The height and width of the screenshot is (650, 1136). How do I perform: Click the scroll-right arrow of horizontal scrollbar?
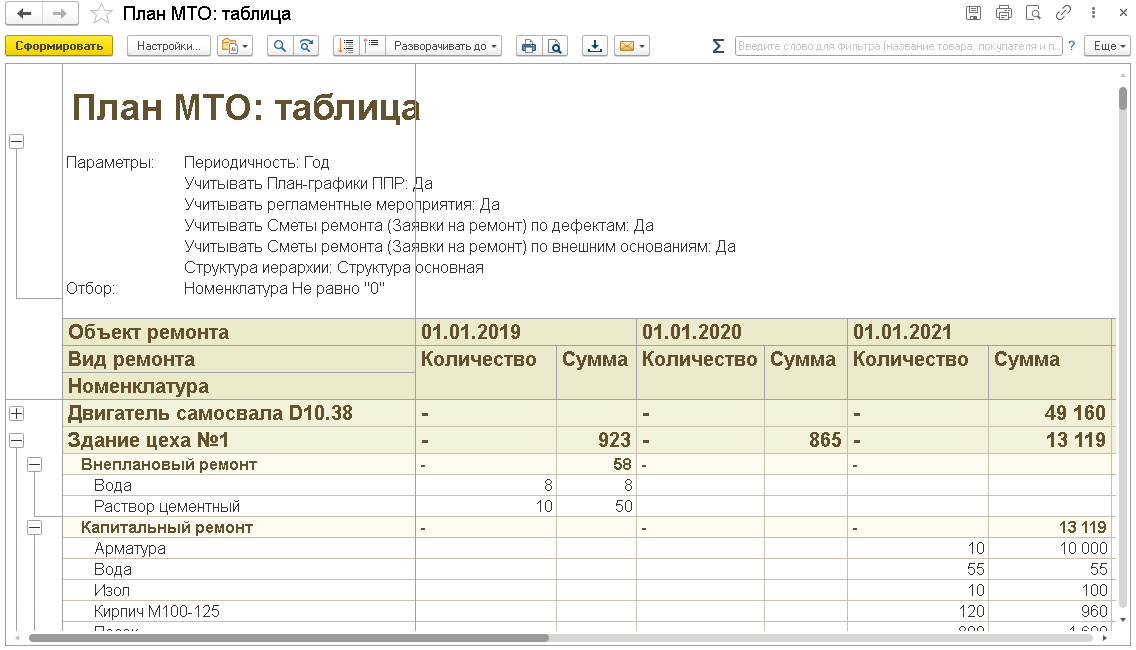1104,638
